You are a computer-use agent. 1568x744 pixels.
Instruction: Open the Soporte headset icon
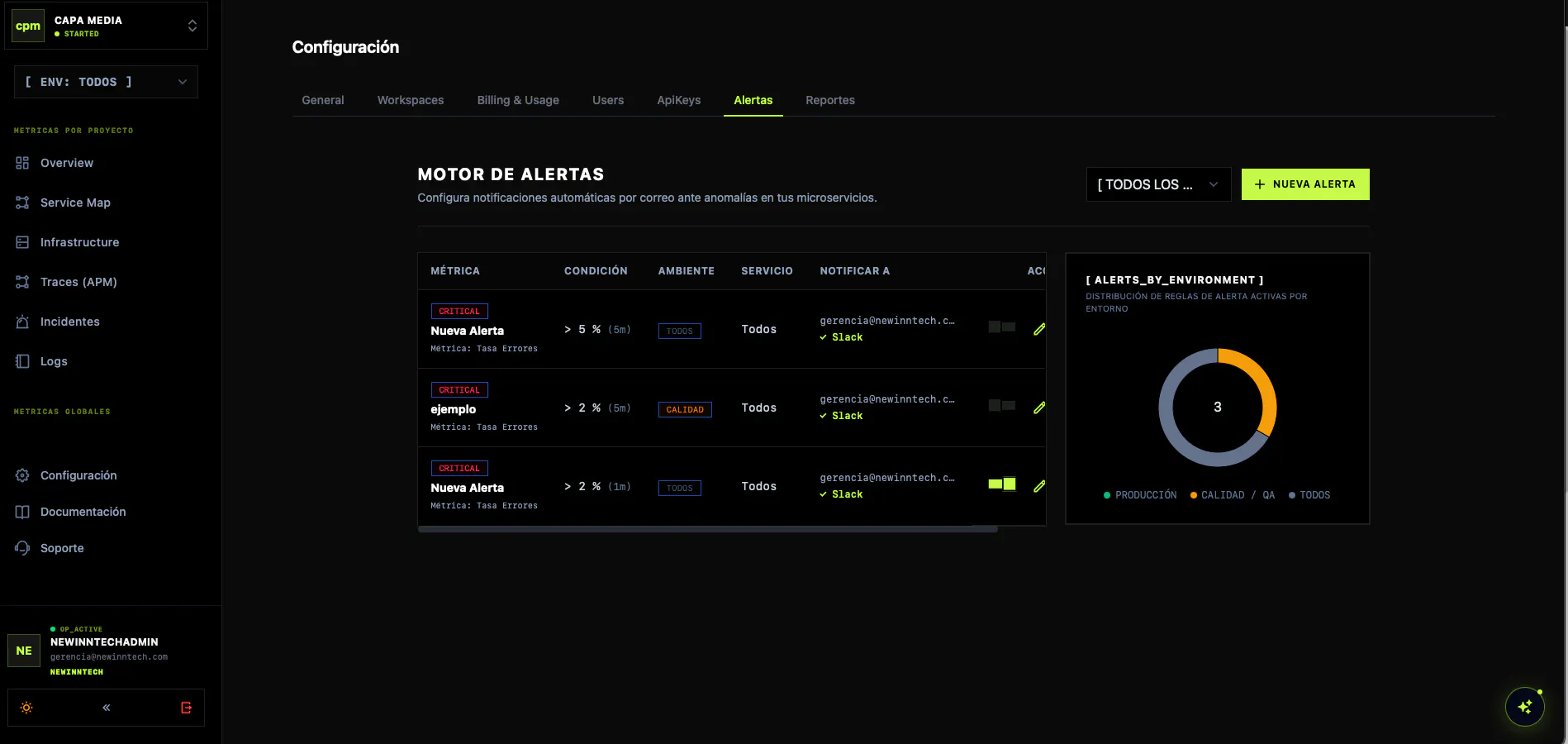(x=22, y=548)
